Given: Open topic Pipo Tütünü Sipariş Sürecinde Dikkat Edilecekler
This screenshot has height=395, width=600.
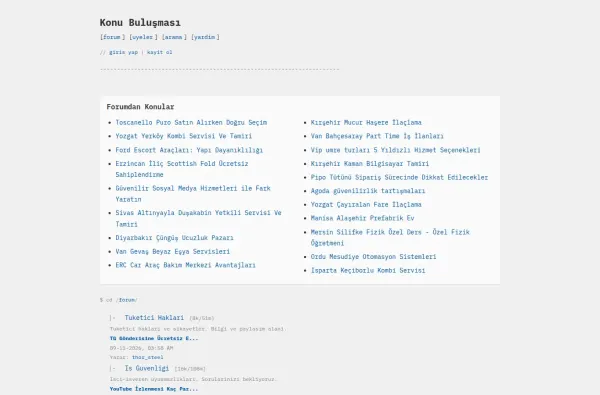Looking at the screenshot, I should pos(399,177).
